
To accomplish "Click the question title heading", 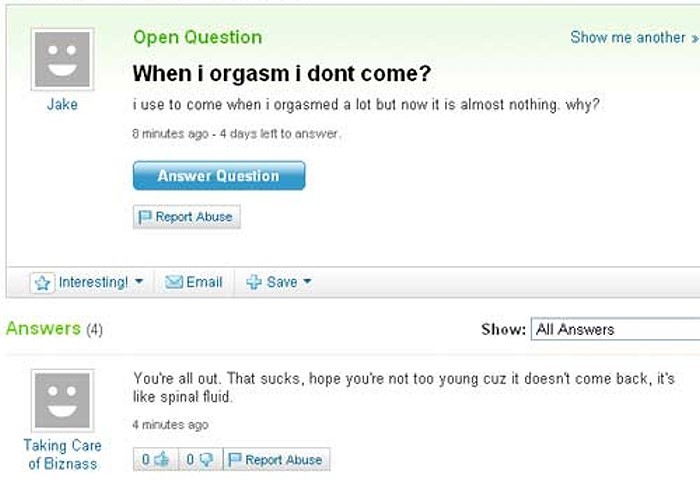I will 281,74.
